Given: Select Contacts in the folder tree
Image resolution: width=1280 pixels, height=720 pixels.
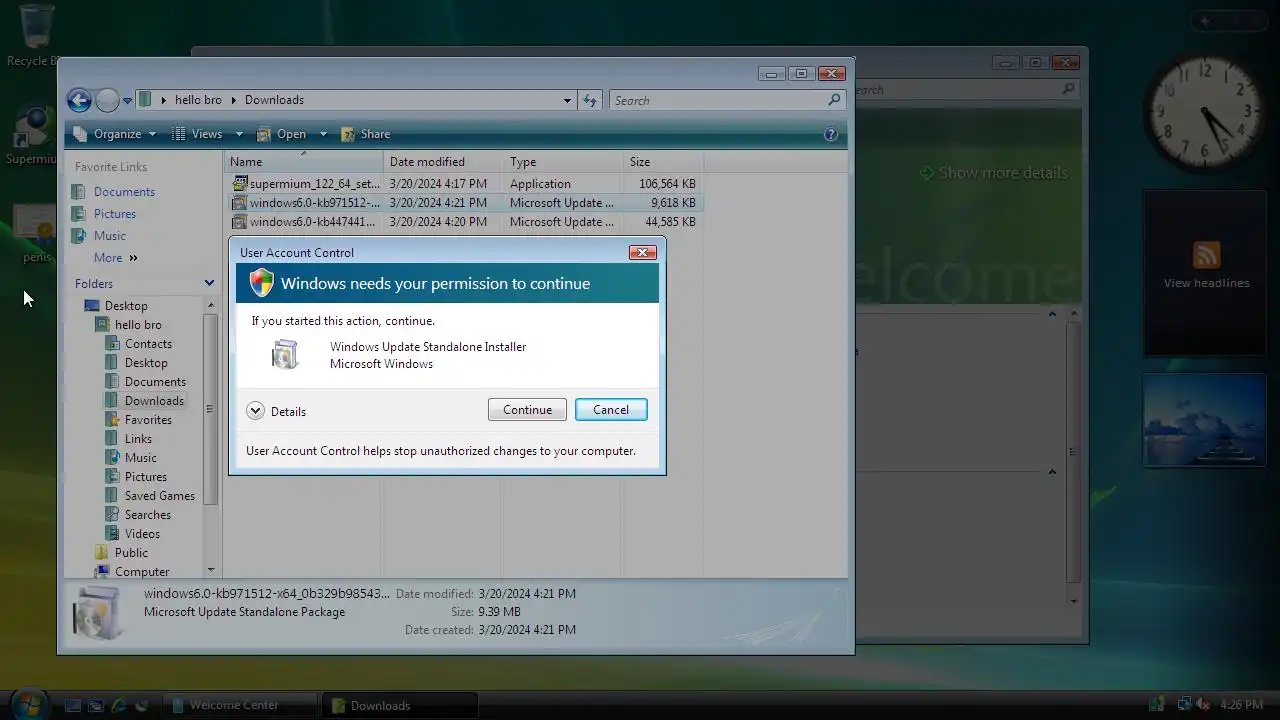Looking at the screenshot, I should point(148,344).
